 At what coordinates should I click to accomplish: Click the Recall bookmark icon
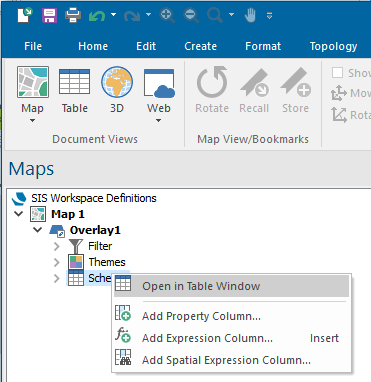click(x=254, y=82)
